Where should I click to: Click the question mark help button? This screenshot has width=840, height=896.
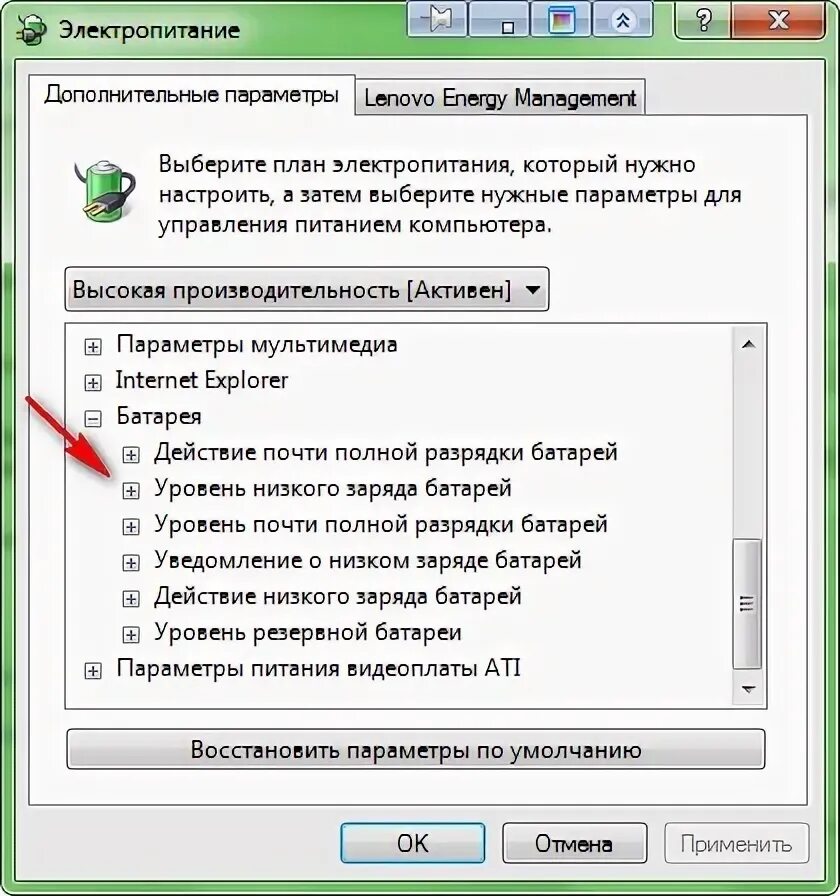[704, 21]
